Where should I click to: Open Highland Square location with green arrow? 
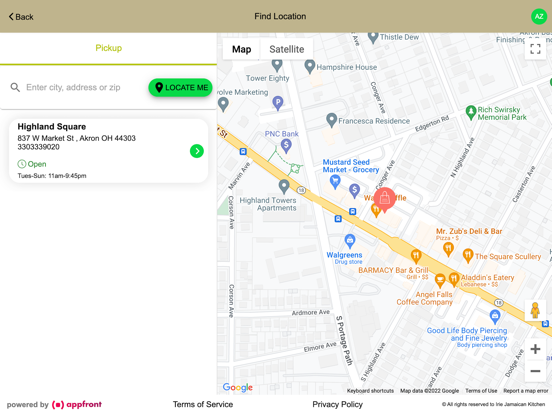click(197, 151)
